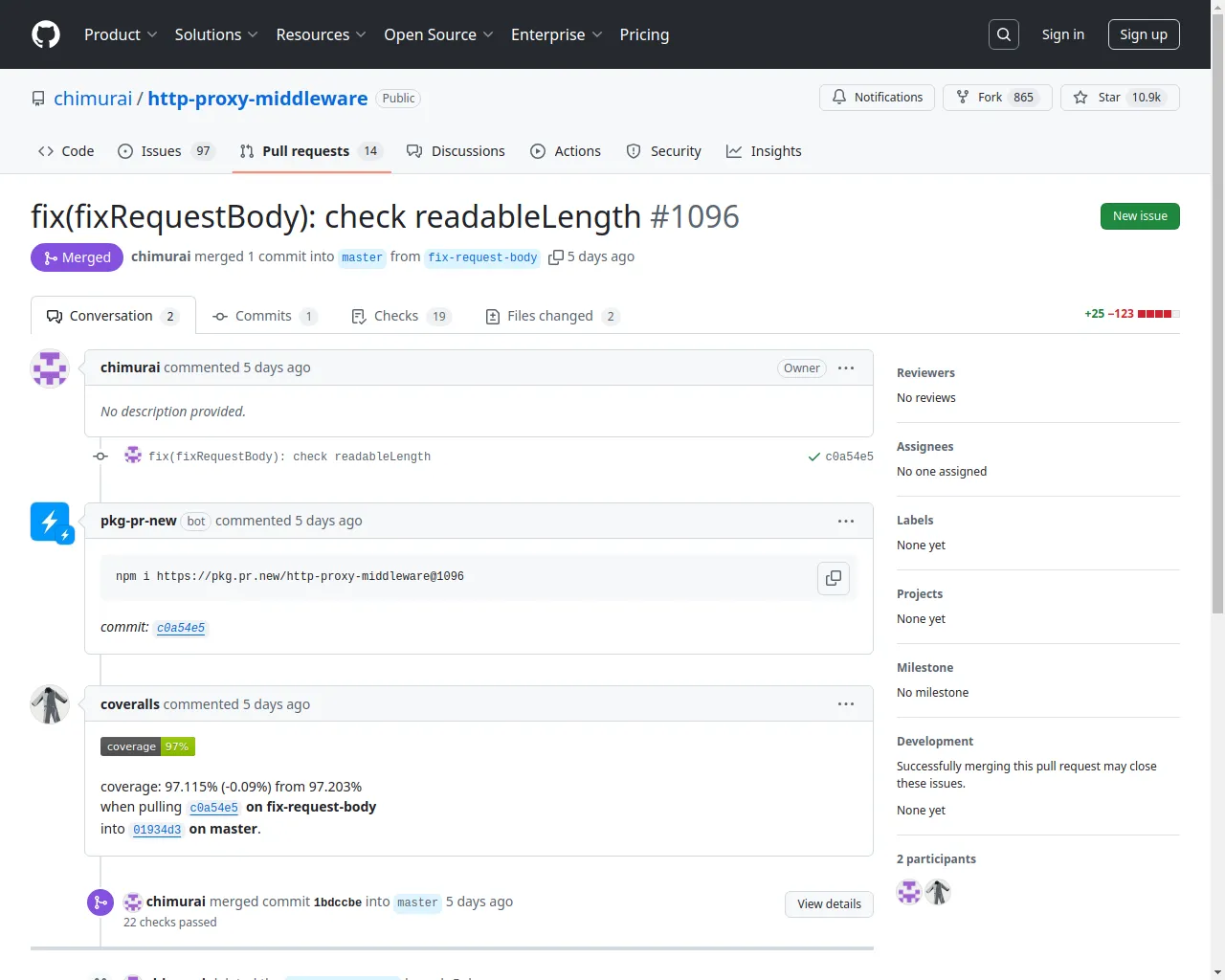This screenshot has width=1225, height=980.
Task: Click the GitHub logo icon
Action: [46, 34]
